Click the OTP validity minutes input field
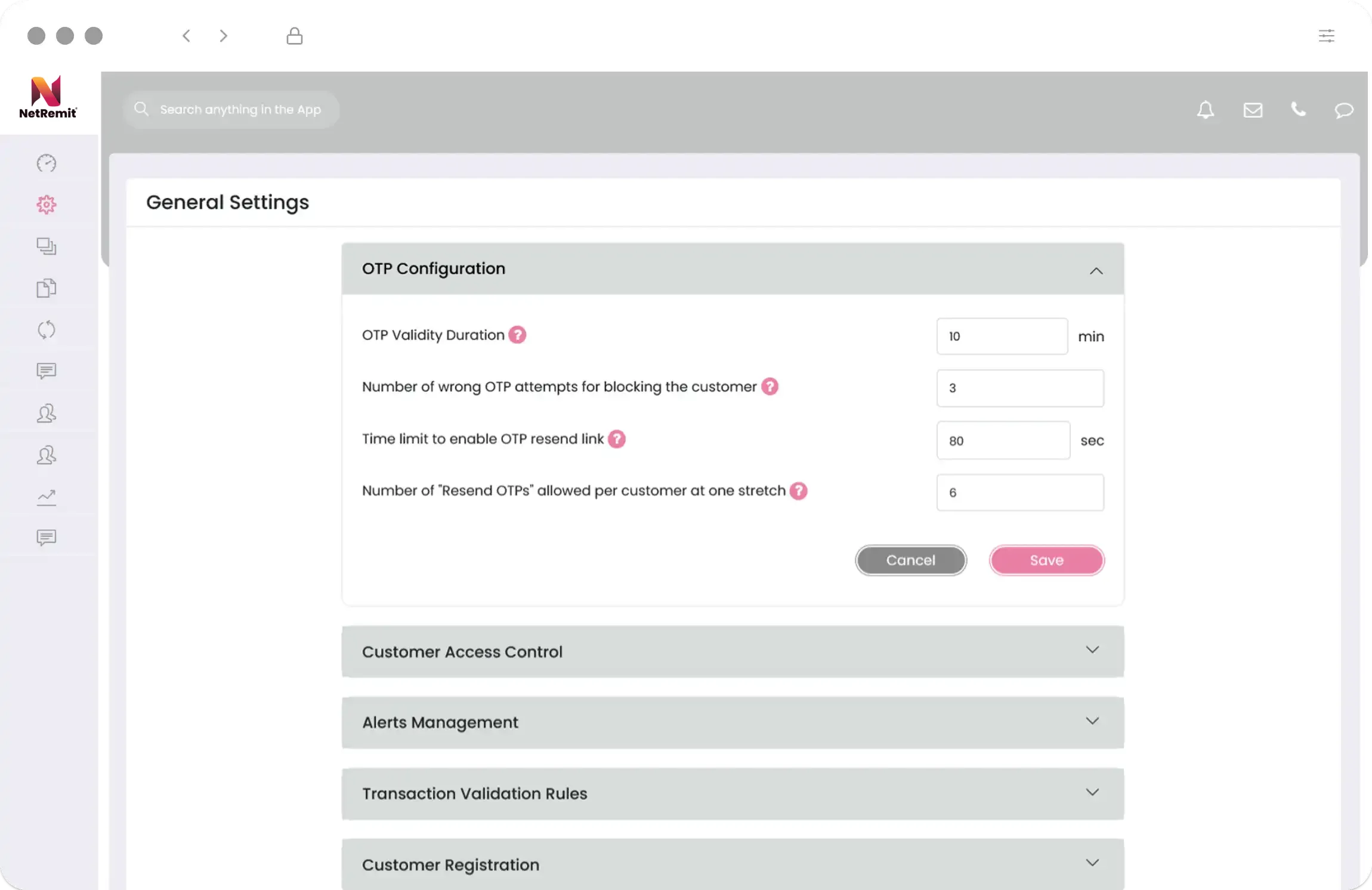1372x890 pixels. 1002,336
